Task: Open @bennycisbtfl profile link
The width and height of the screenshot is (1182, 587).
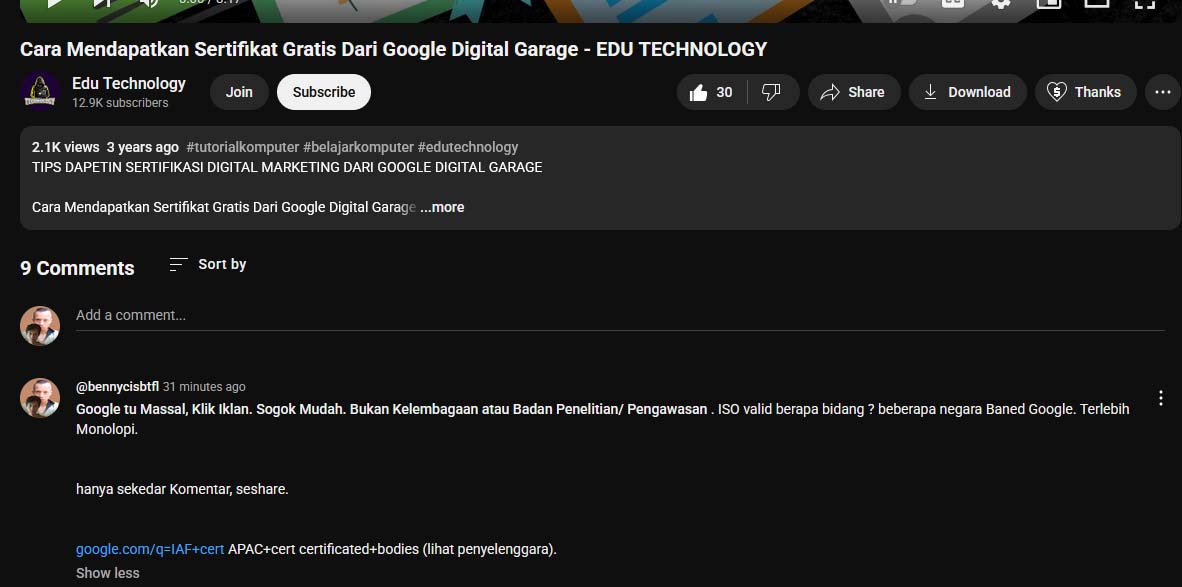Action: point(118,387)
